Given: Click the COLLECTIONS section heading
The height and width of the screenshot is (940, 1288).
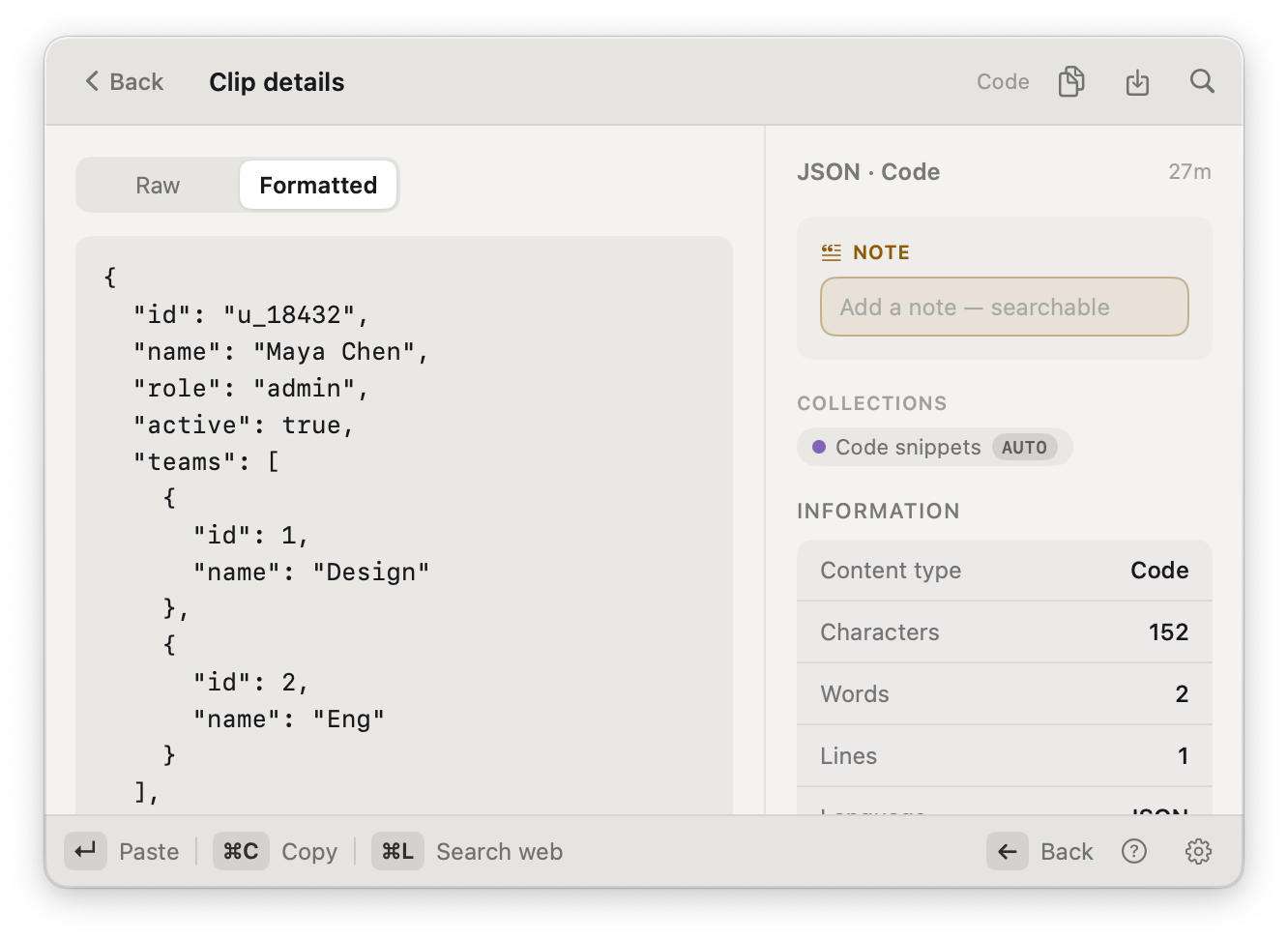Looking at the screenshot, I should [872, 403].
